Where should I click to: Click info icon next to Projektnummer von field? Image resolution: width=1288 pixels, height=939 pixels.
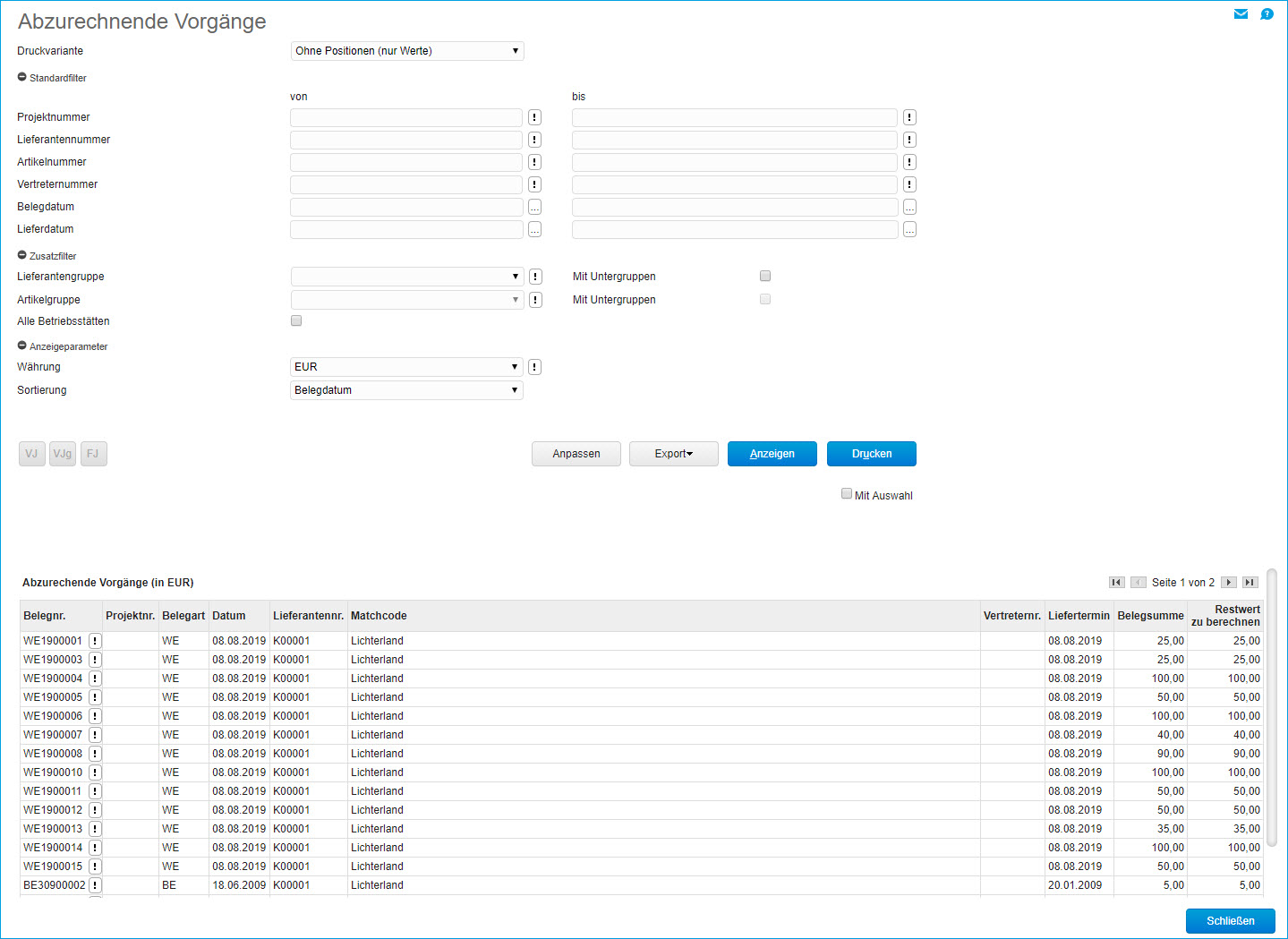534,117
